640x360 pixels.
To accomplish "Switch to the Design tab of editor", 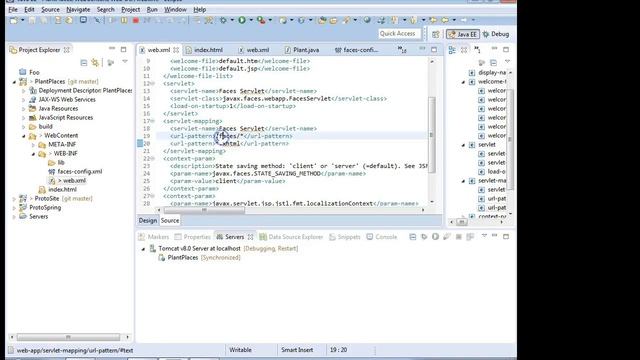I will (148, 220).
